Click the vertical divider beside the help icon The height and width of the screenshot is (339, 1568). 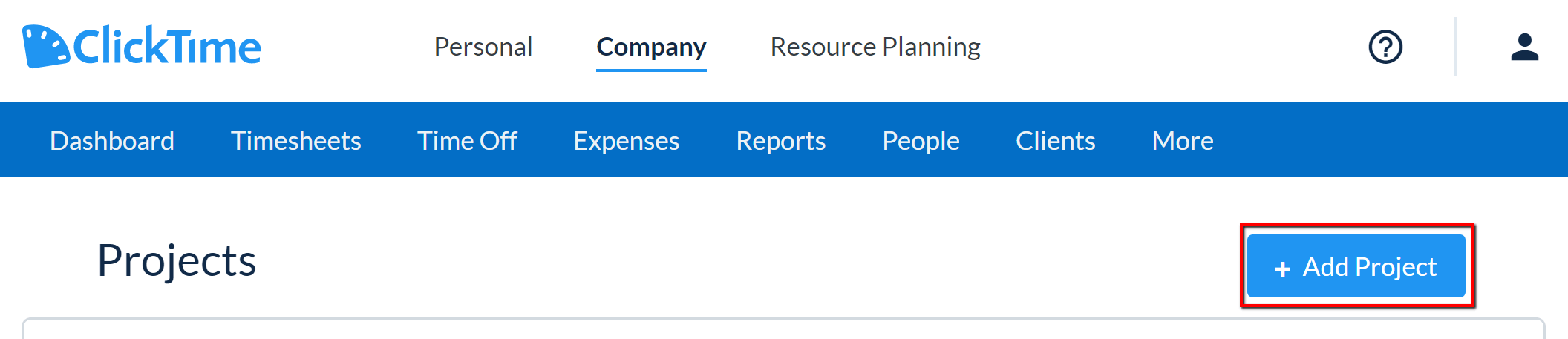[x=1455, y=47]
